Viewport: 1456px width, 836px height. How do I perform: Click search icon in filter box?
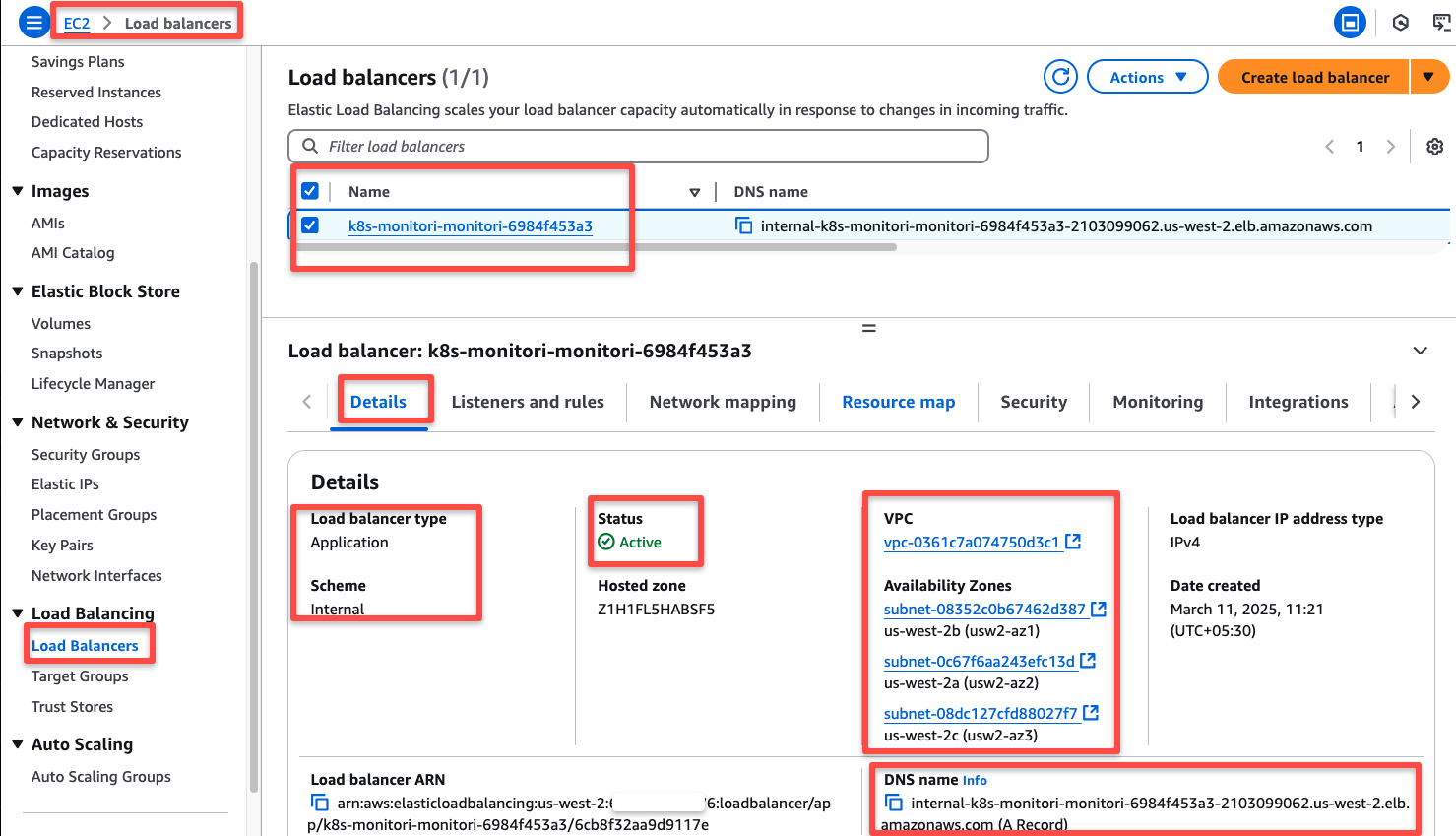coord(310,146)
